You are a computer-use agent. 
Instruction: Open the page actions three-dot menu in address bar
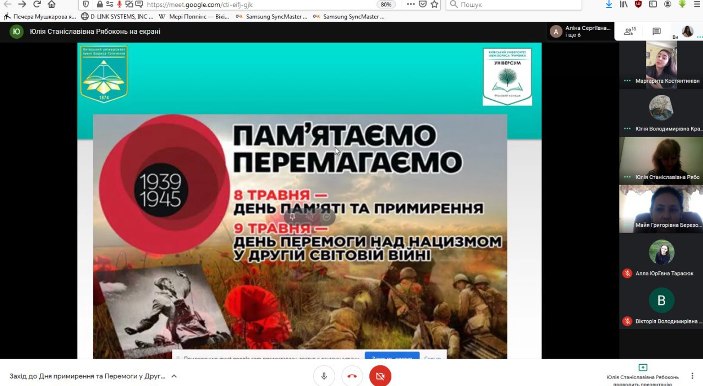coord(411,4)
